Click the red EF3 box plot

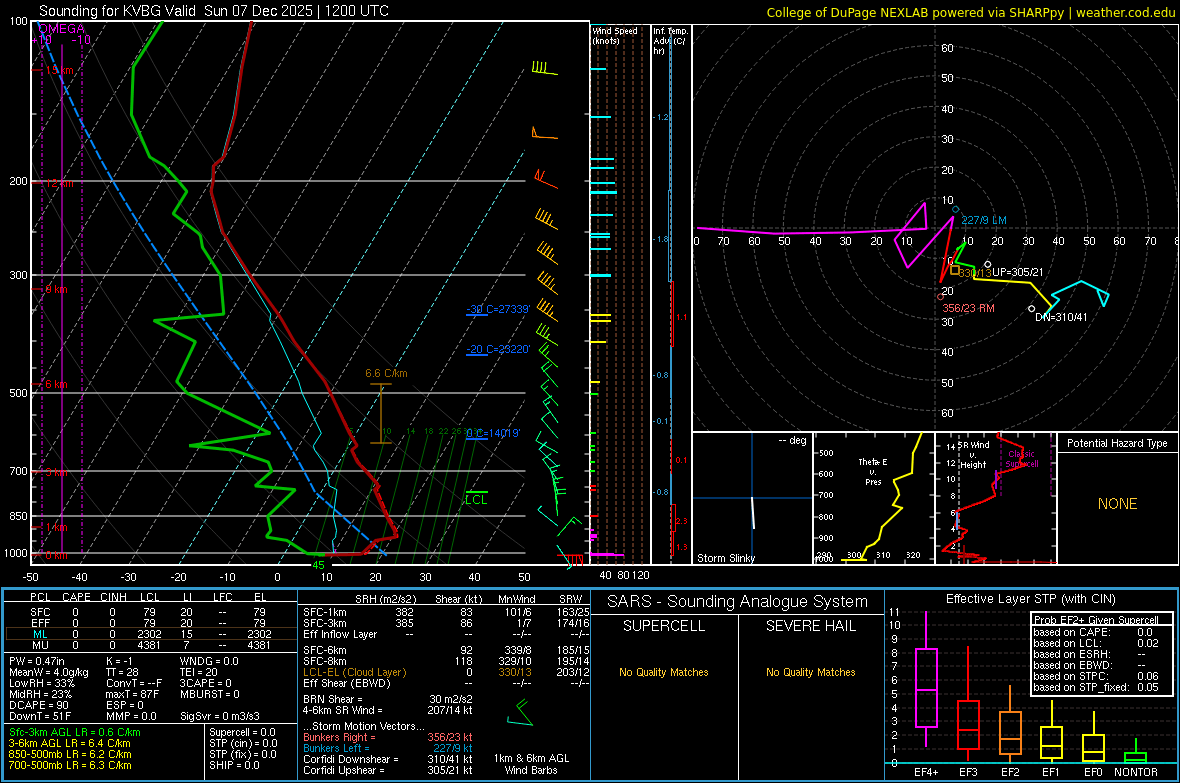968,705
